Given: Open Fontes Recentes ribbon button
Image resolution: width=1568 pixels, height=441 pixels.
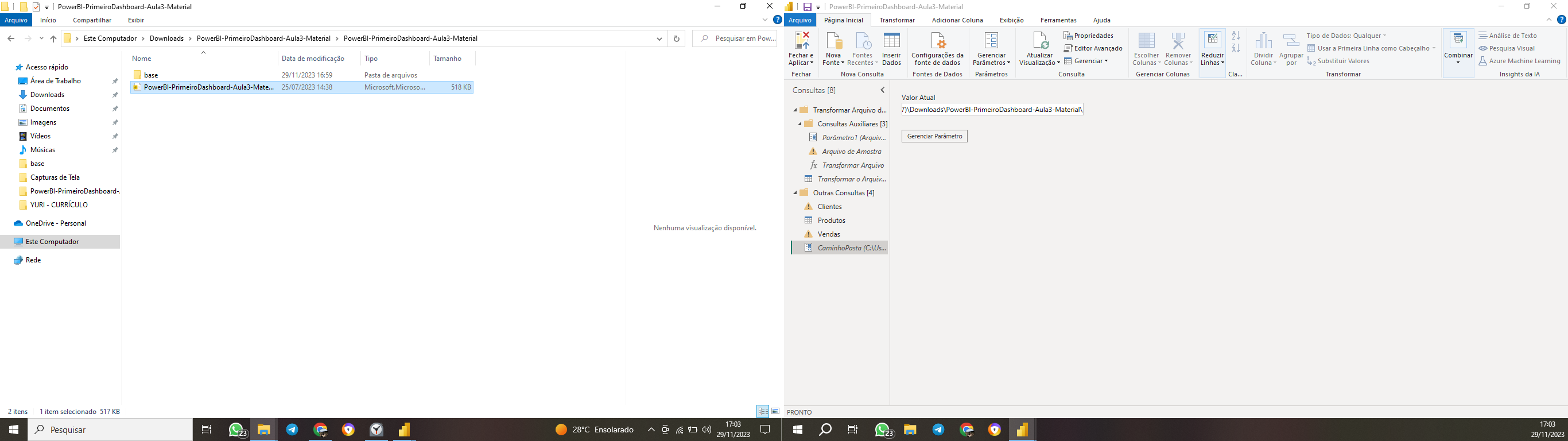Looking at the screenshot, I should [863, 49].
